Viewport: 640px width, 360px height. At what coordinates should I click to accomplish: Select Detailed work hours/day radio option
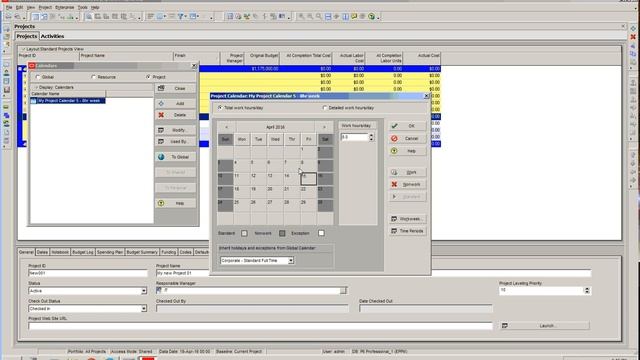tap(325, 108)
